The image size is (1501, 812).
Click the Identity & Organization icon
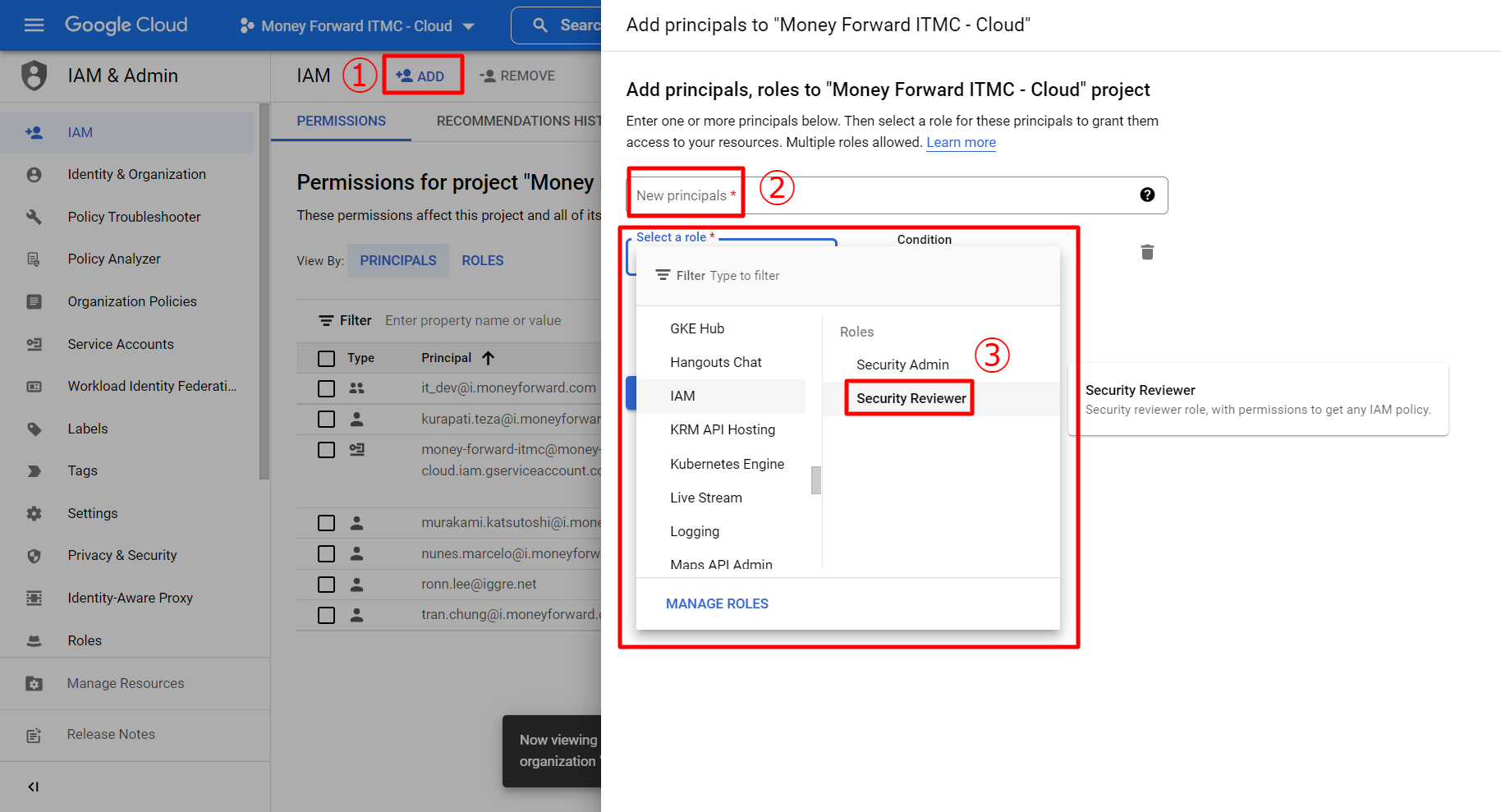[34, 174]
